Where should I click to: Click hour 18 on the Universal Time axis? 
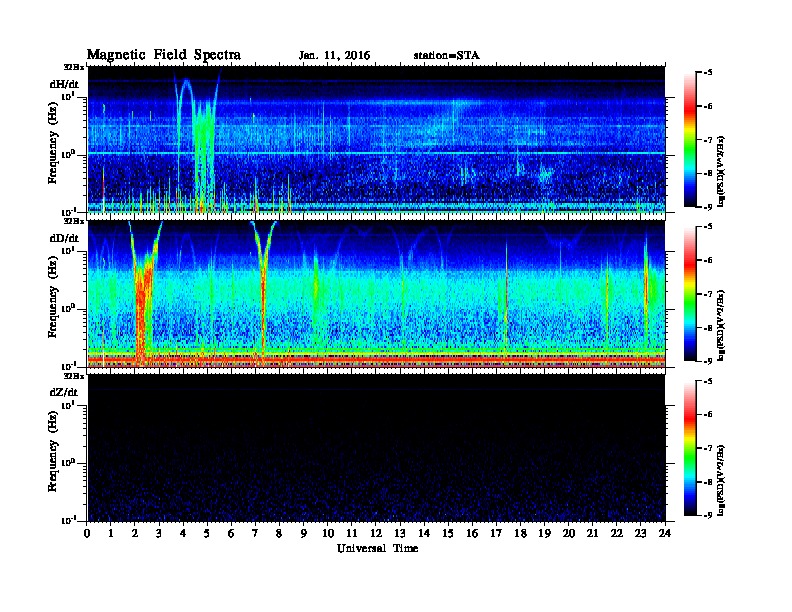click(520, 533)
